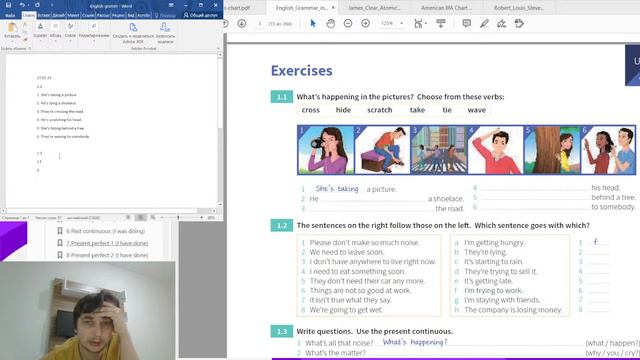This screenshot has height=360, width=640.
Task: Expand the Paste dropdown arrow in Word
Action: pos(12,41)
